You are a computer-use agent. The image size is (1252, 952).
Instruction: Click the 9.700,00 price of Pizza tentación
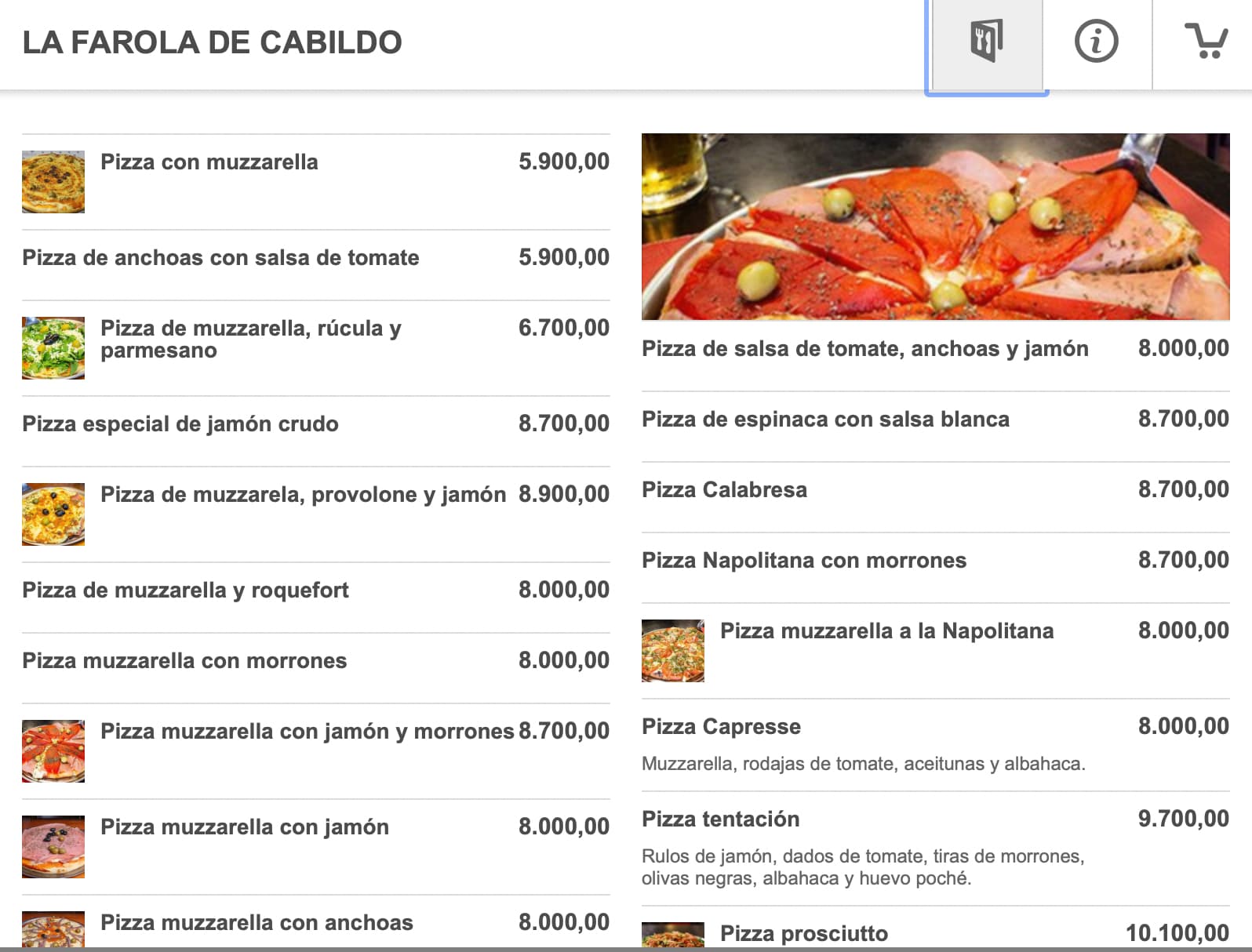coord(1183,819)
